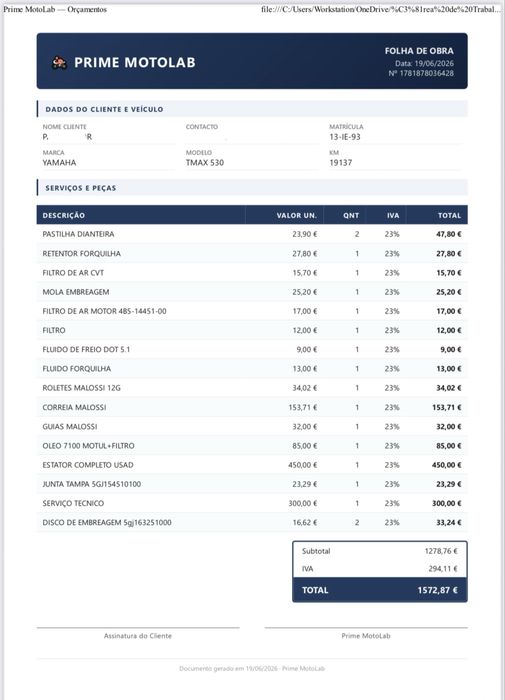This screenshot has height=700, width=505.
Task: Click the KM value 19137
Action: (341, 163)
